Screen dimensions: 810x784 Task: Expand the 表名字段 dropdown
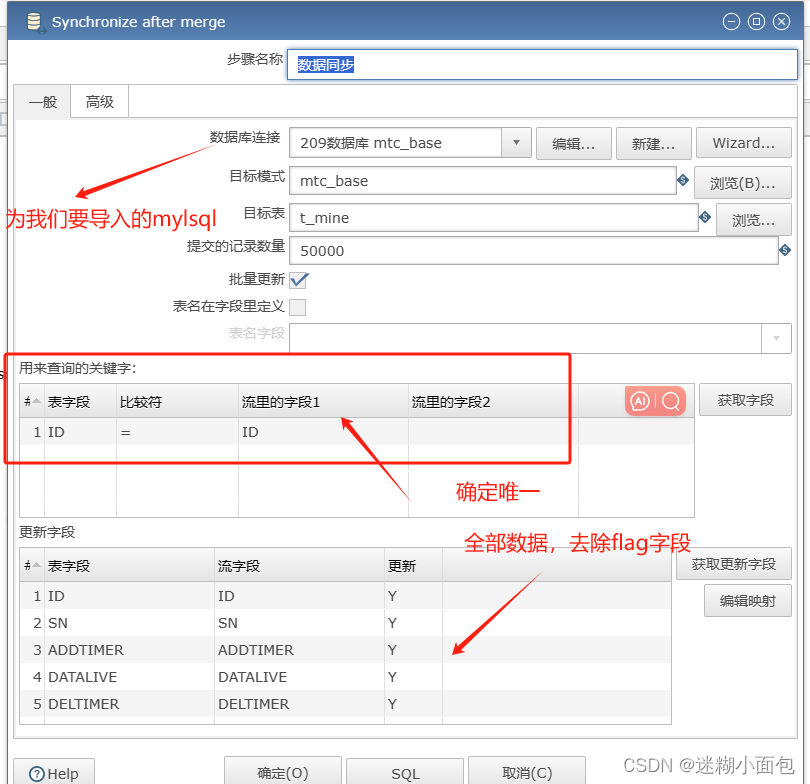pos(776,338)
